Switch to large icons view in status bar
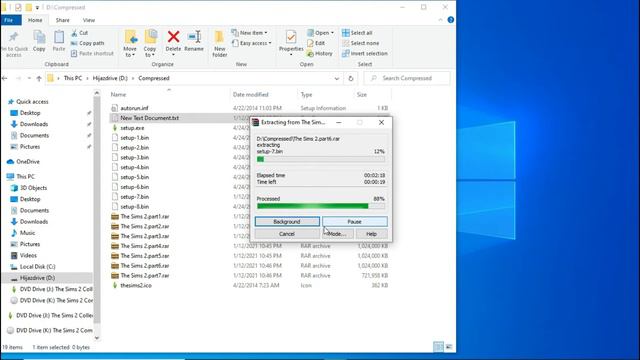The image size is (640, 360). 449,347
